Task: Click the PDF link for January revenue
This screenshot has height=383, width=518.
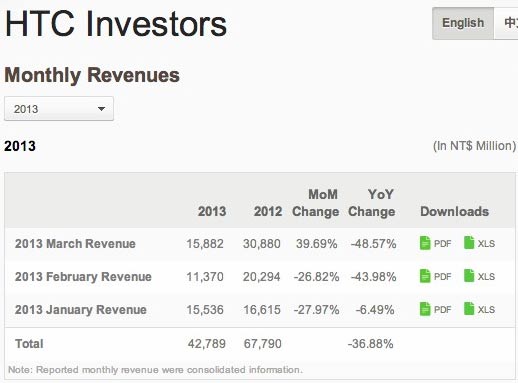Action: [442, 310]
